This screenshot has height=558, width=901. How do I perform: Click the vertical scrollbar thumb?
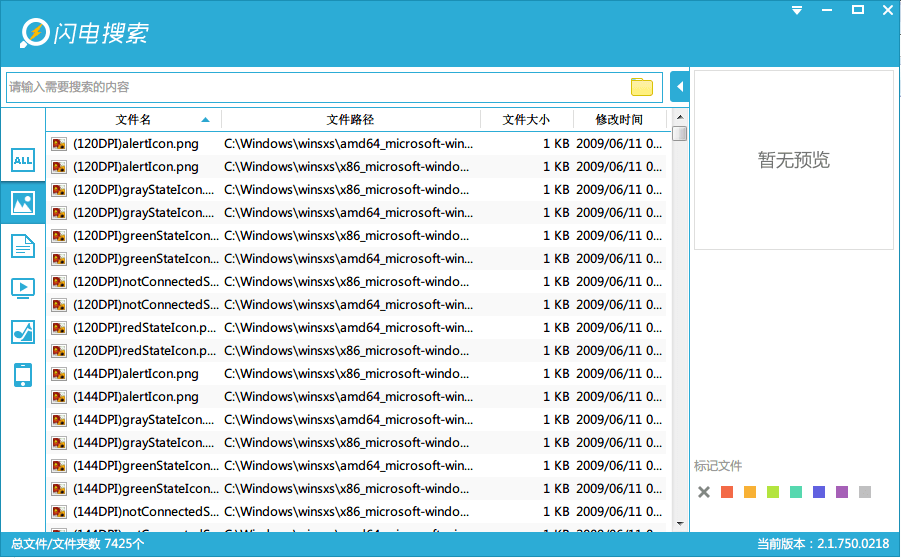[x=680, y=133]
